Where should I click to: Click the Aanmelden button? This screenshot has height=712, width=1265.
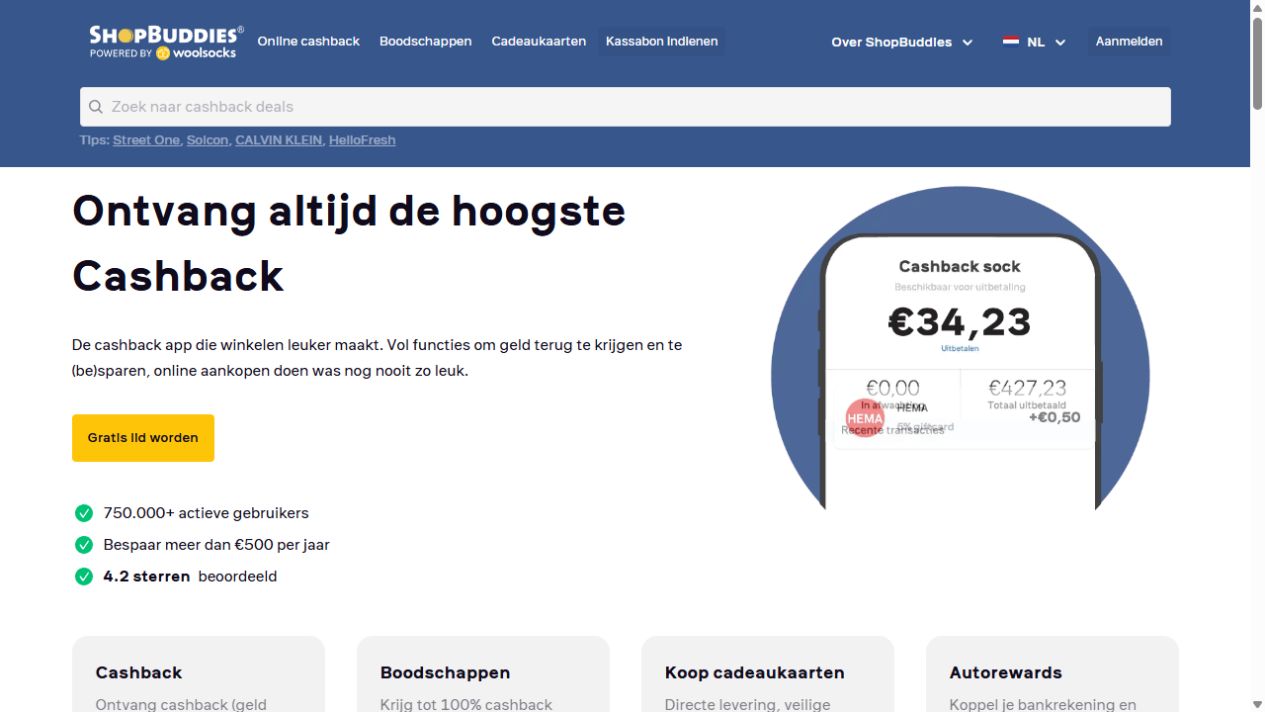coord(1128,41)
